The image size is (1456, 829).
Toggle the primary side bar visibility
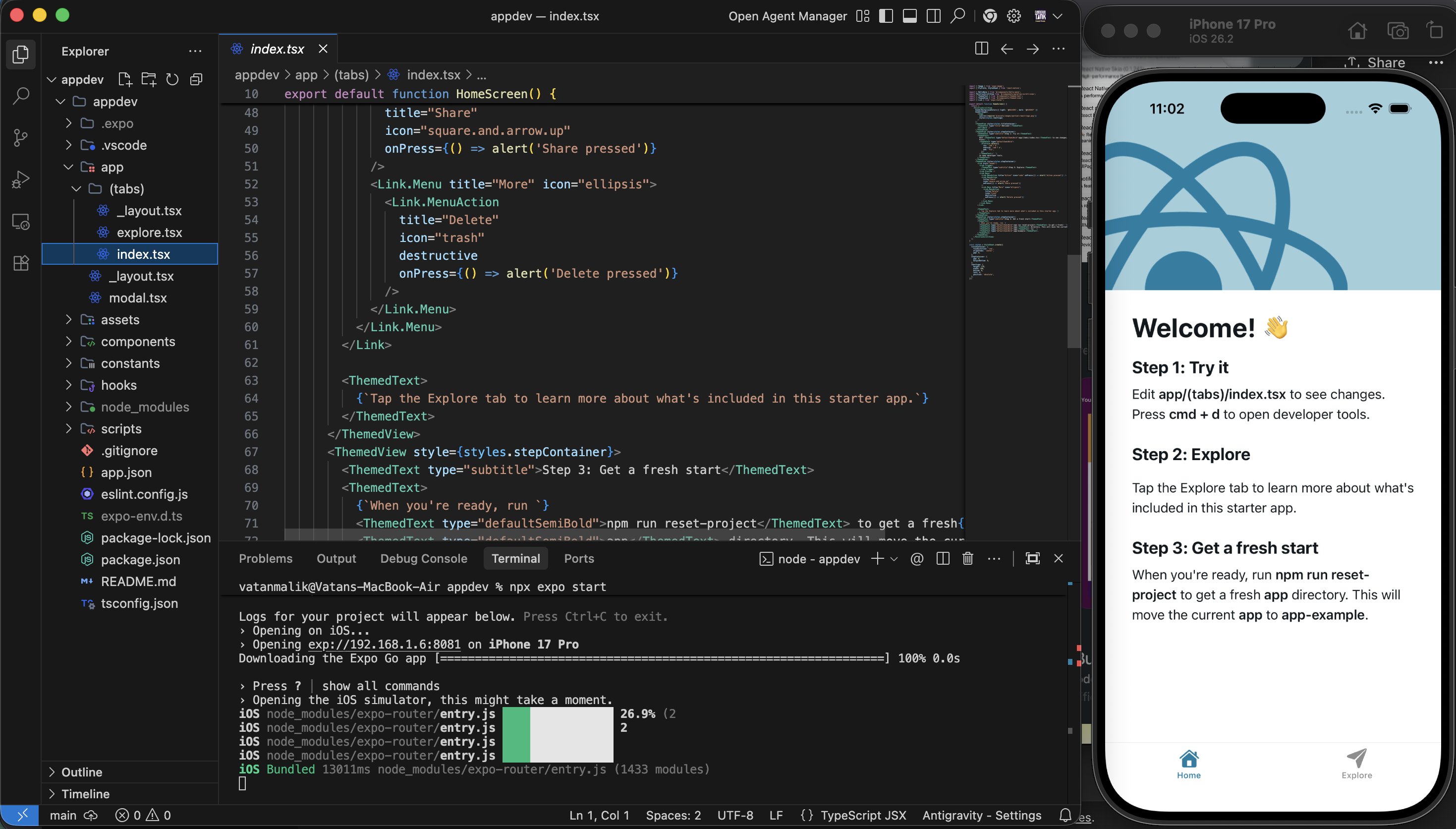(x=886, y=16)
